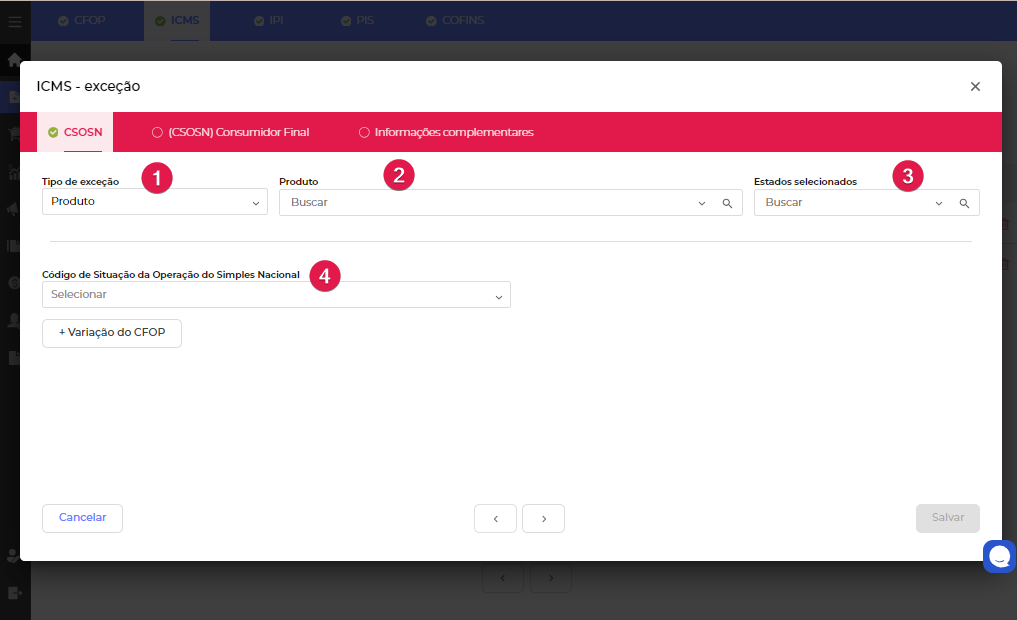Select (CSOSN) Consumidor Final step
Screen dimensions: 1017x620
(x=230, y=132)
